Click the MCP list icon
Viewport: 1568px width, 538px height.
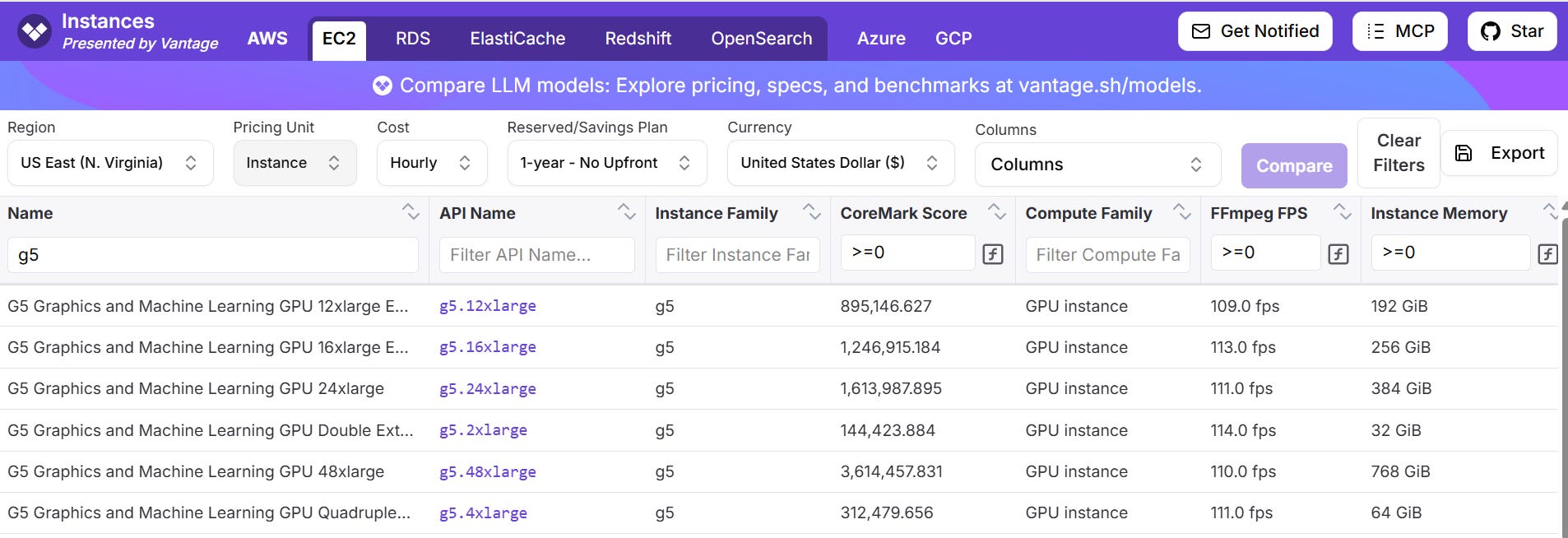1375,31
